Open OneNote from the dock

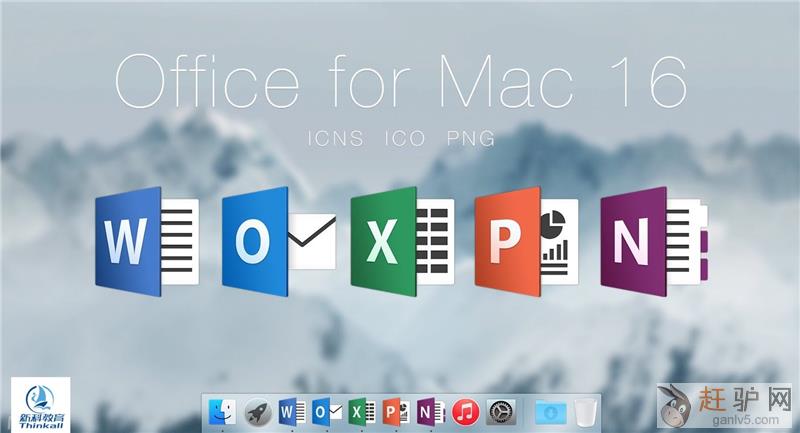point(431,411)
